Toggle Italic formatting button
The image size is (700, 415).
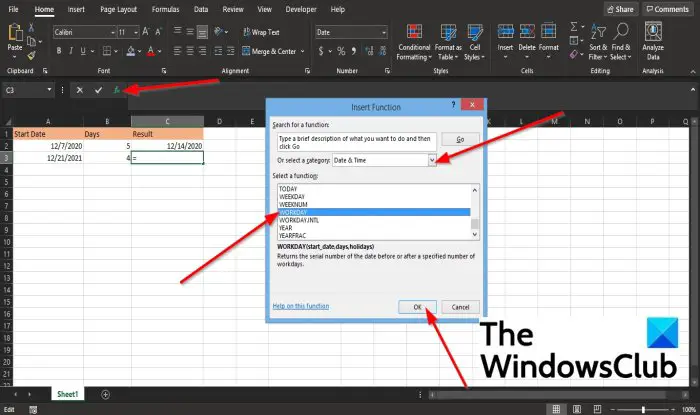click(71, 51)
